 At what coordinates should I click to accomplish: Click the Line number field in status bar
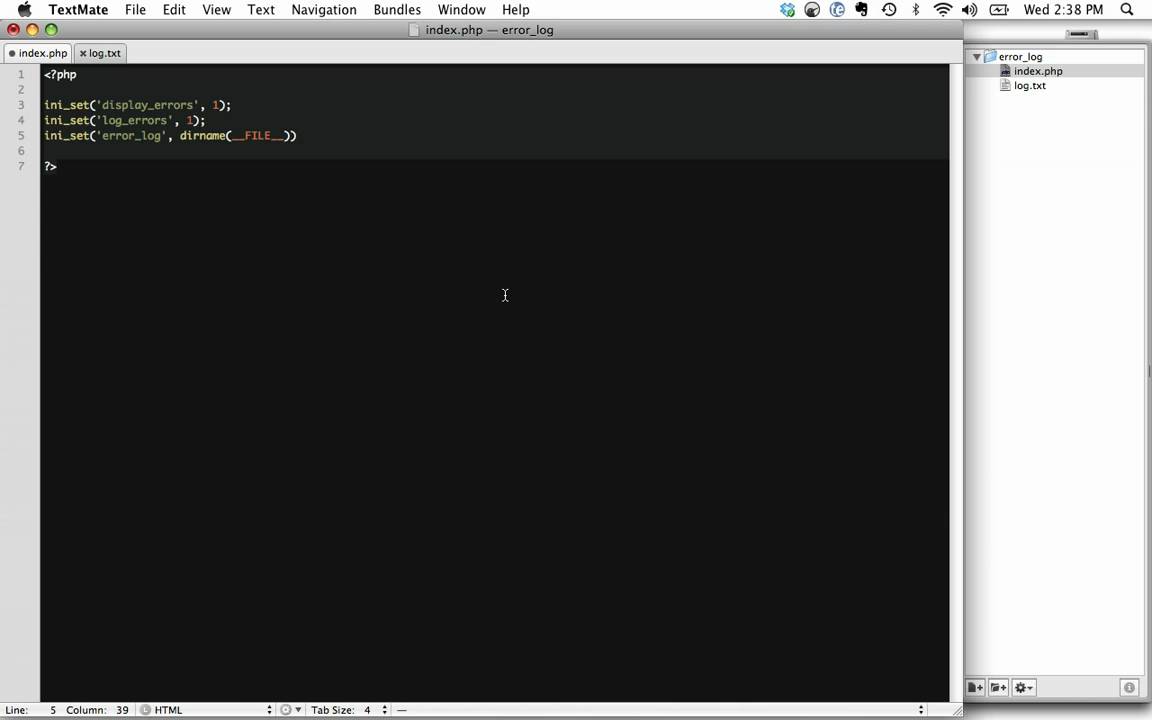coord(31,710)
